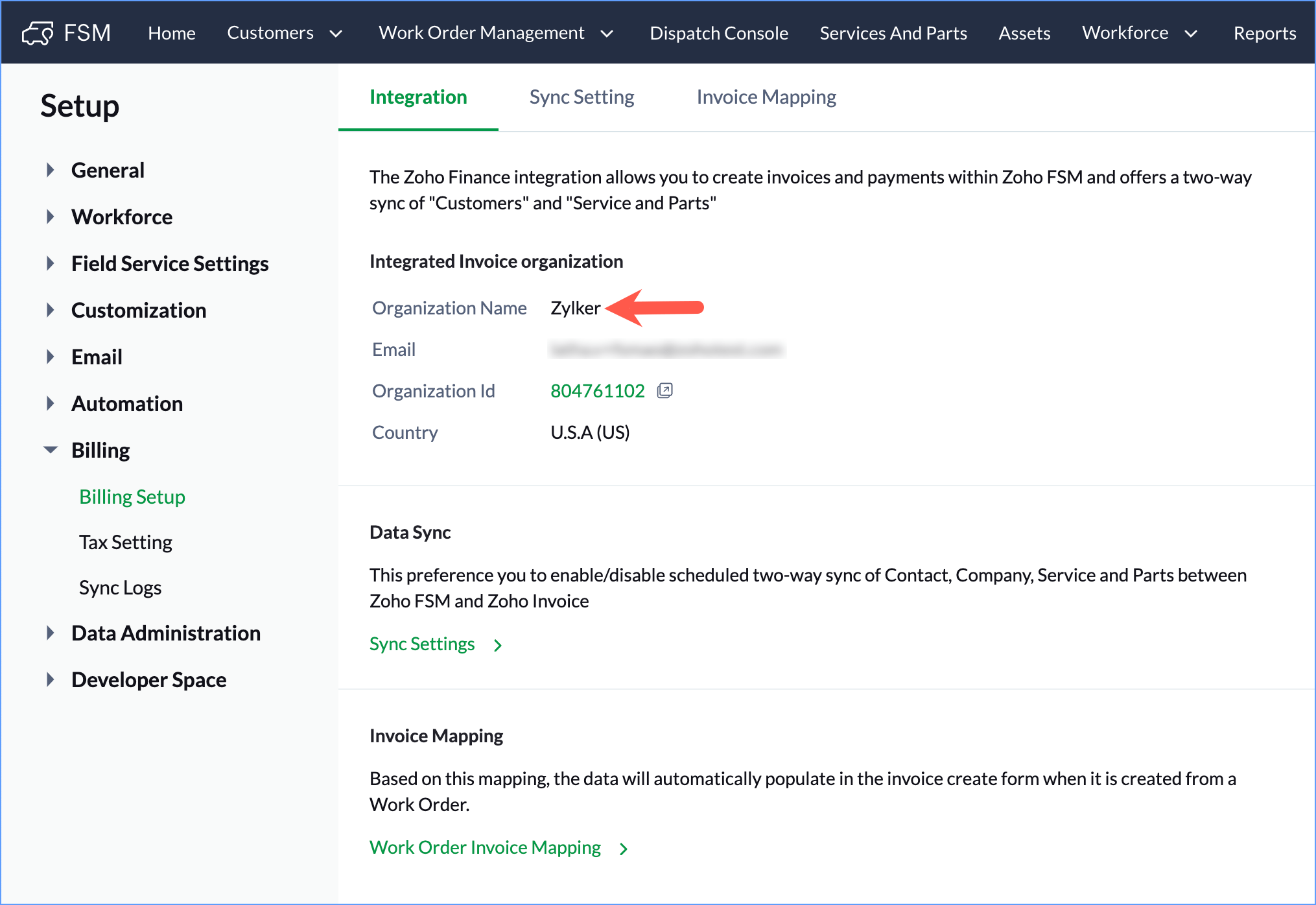
Task: Open Workforce menu in top navigation
Action: point(1125,33)
